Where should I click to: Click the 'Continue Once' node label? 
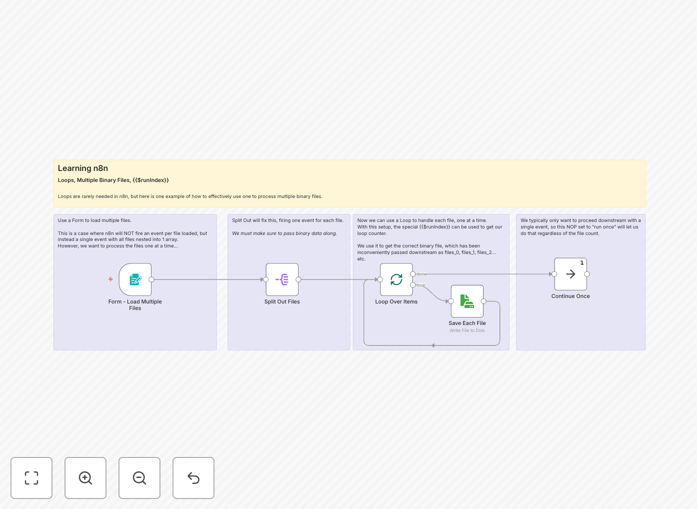(570, 296)
